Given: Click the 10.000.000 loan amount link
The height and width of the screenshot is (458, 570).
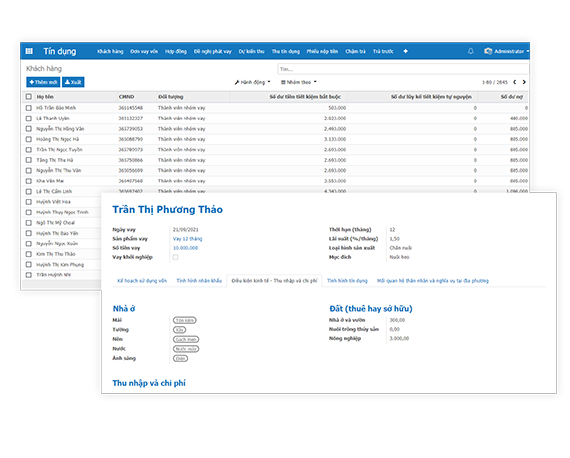Looking at the screenshot, I should click(185, 248).
